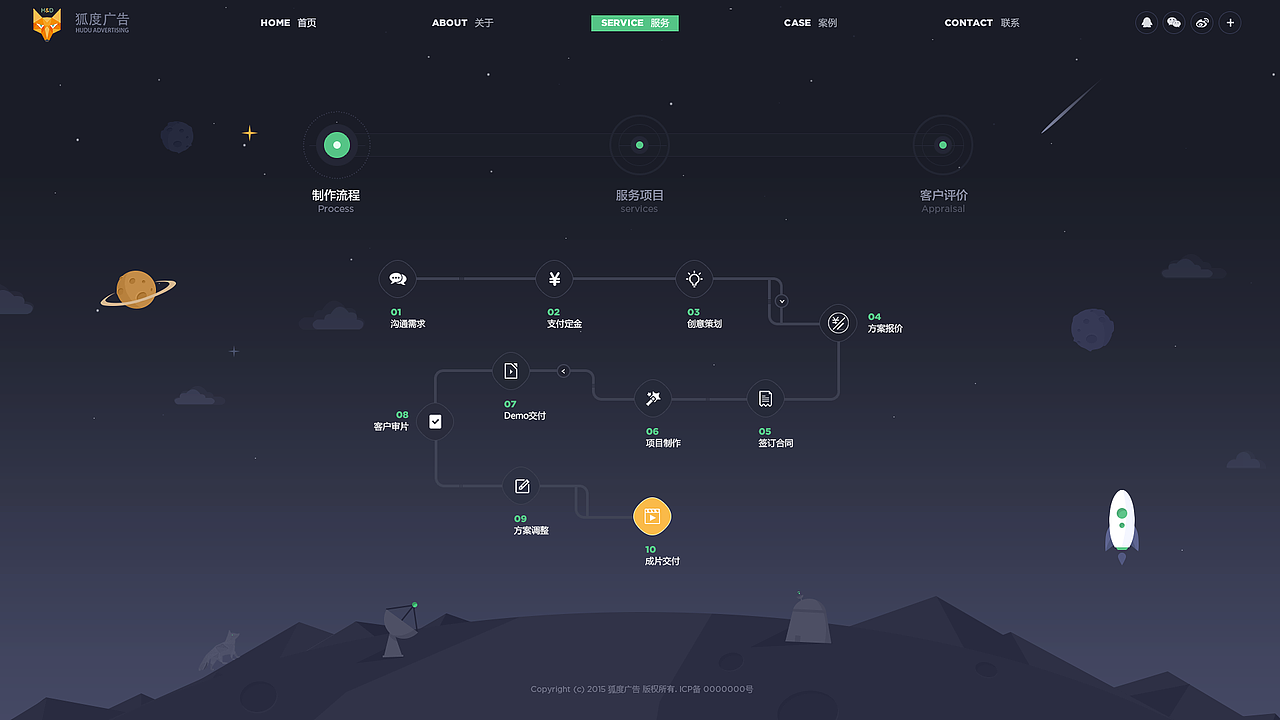Select step 07 Demo file icon
Viewport: 1280px width, 720px height.
click(511, 371)
